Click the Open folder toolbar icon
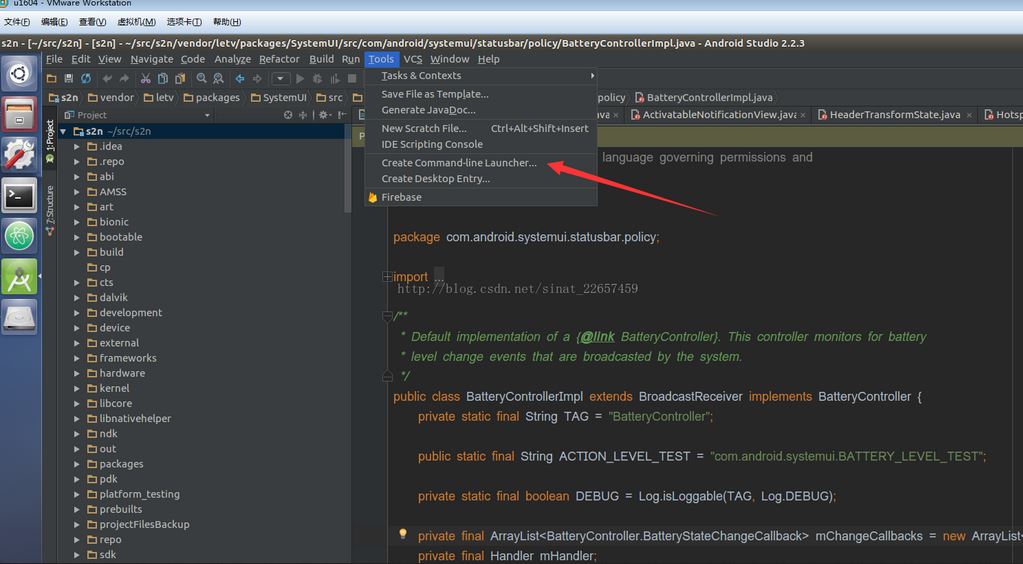The height and width of the screenshot is (564, 1023). (x=52, y=78)
